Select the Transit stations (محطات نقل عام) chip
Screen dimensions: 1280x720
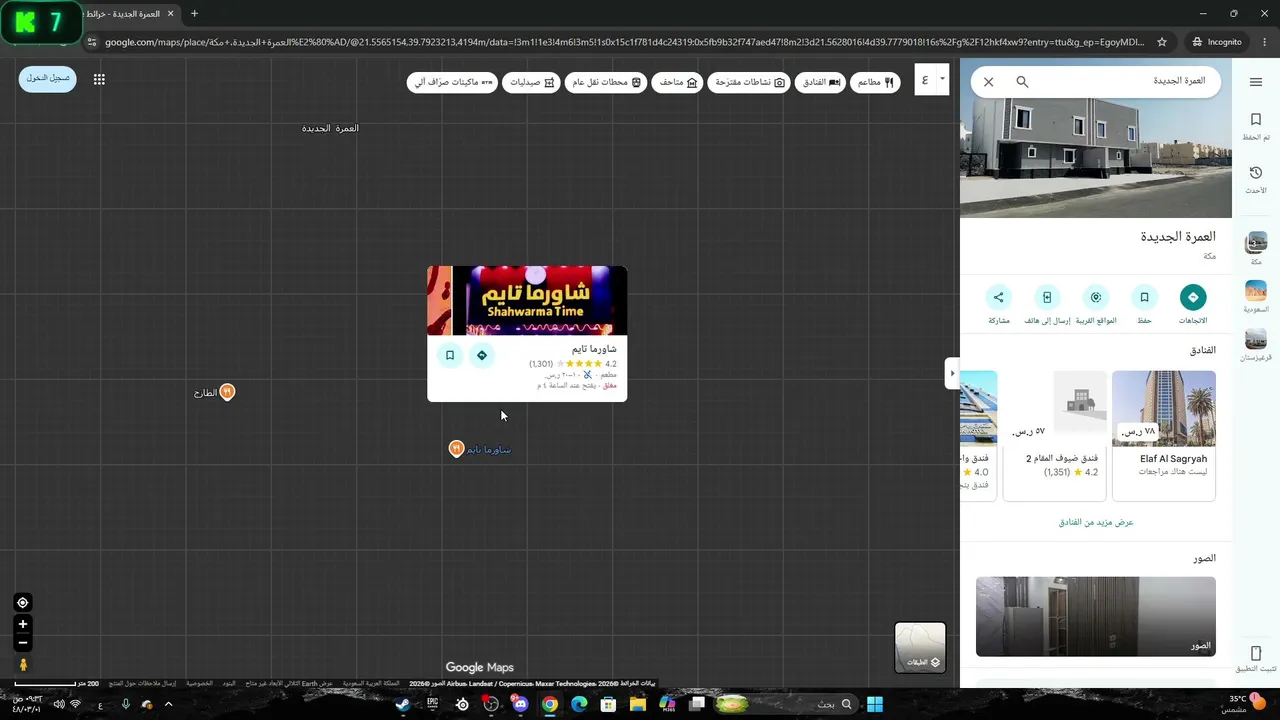pyautogui.click(x=608, y=82)
